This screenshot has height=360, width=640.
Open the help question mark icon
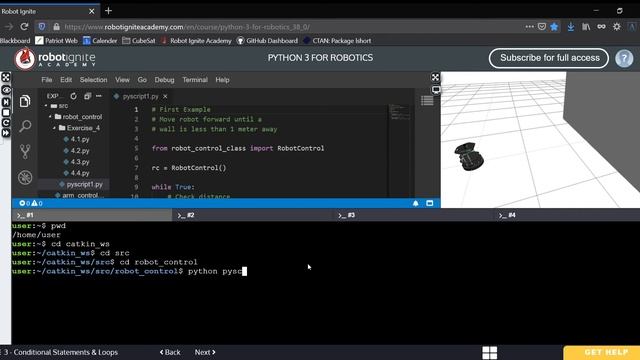click(624, 58)
